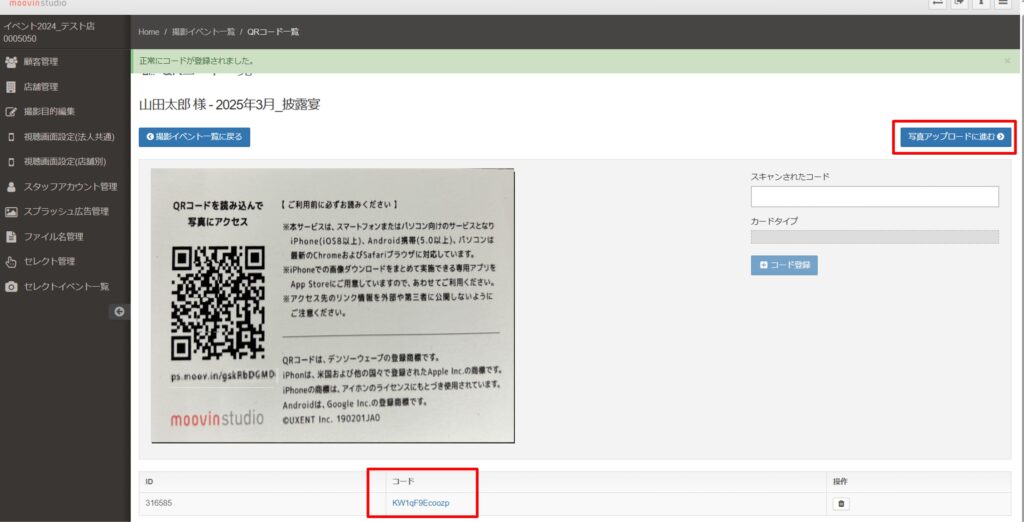
Task: Click the 撮影目的編集 pencil icon
Action: click(x=11, y=112)
